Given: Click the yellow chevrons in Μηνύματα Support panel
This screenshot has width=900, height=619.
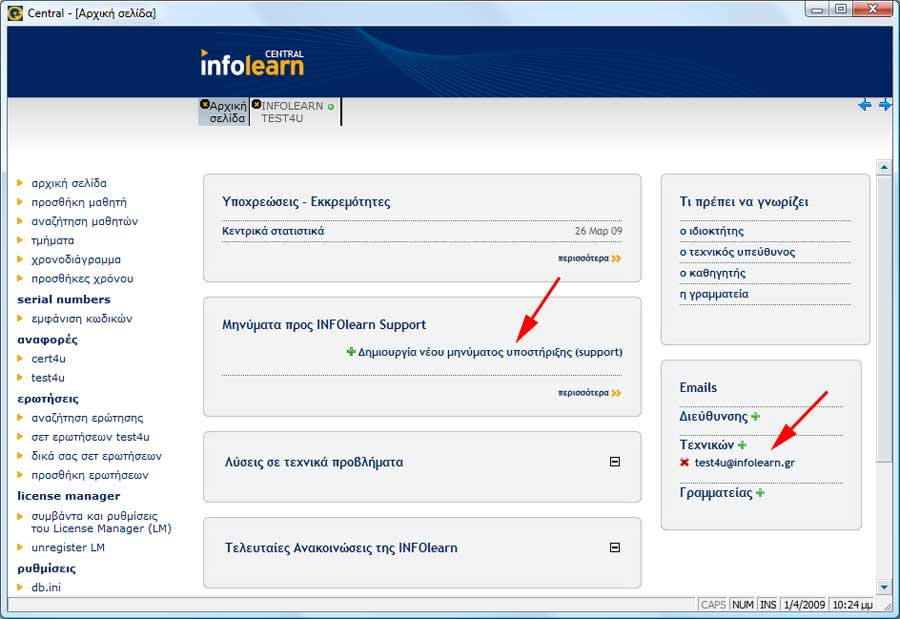Looking at the screenshot, I should pyautogui.click(x=616, y=393).
